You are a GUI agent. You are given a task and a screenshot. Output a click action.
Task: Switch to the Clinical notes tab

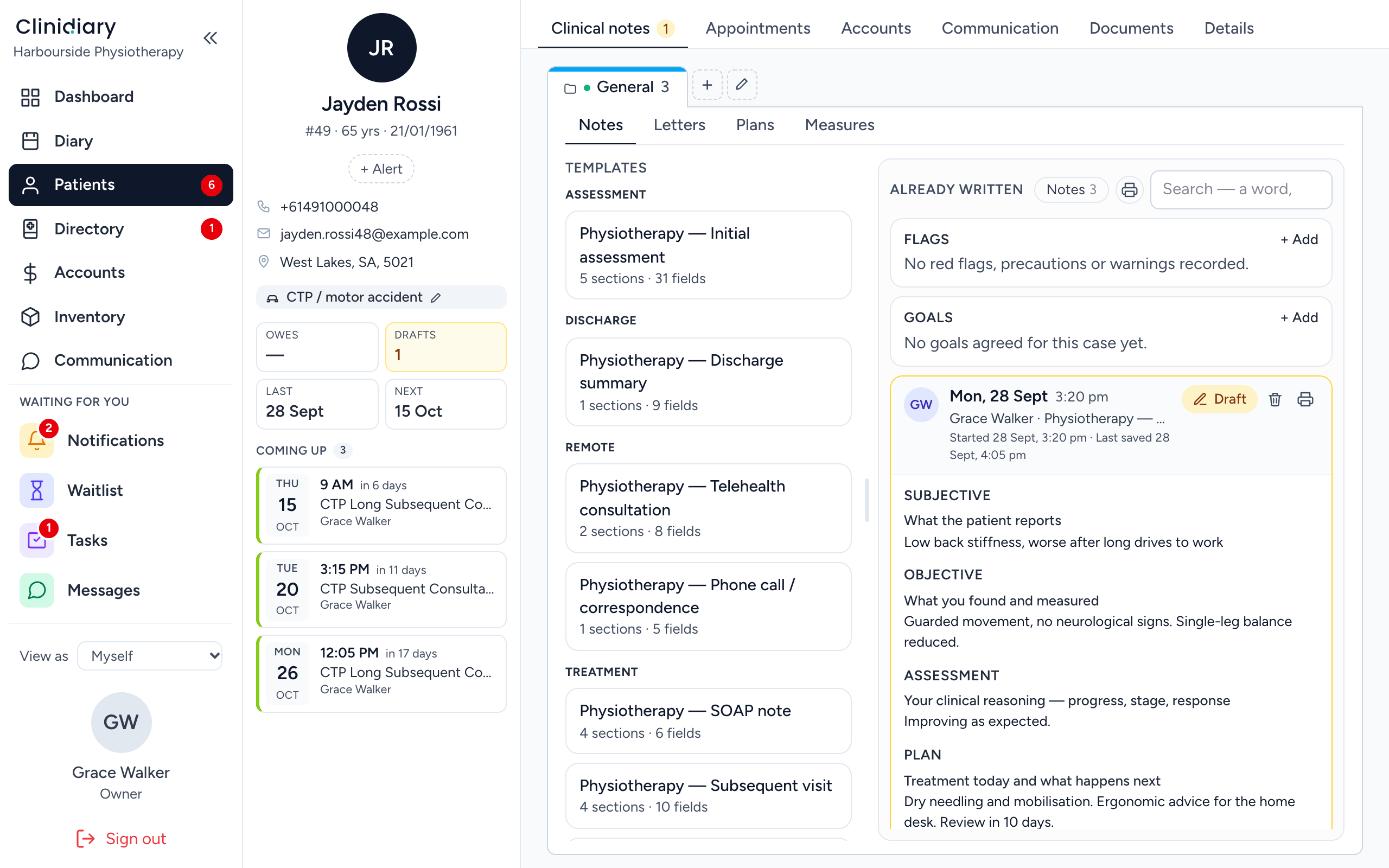[x=613, y=28]
